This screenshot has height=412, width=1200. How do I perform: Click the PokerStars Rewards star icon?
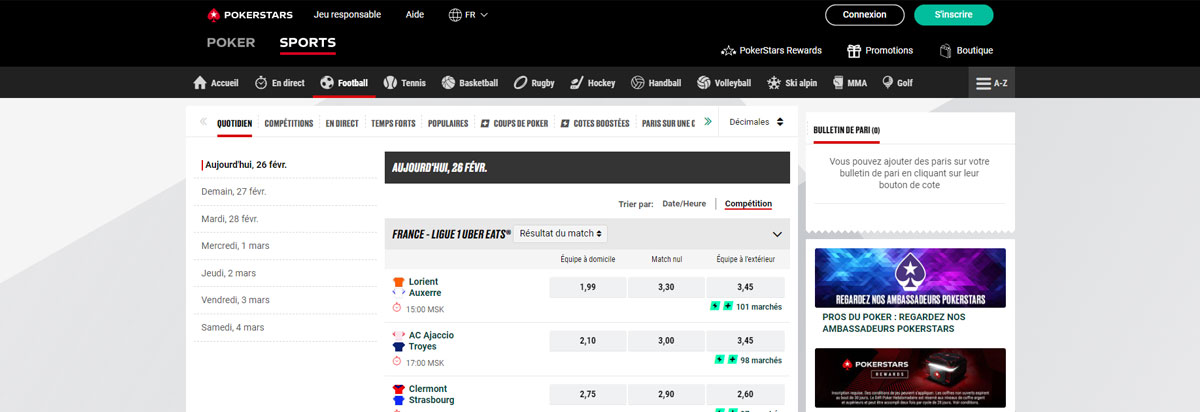tap(728, 50)
